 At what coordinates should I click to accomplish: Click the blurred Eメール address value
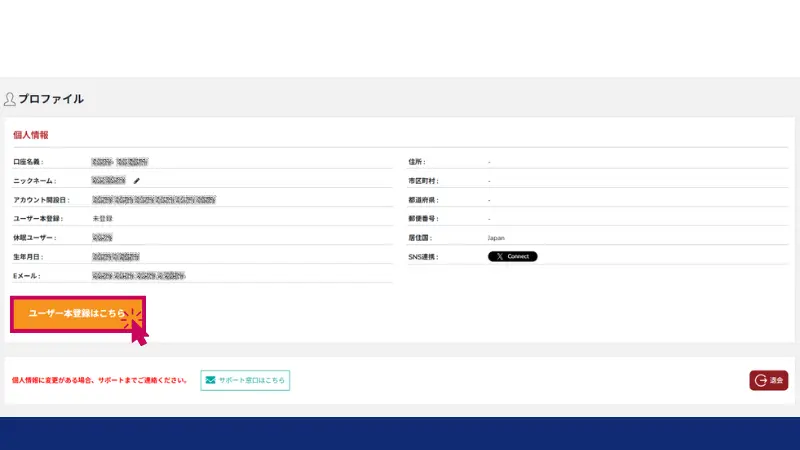pos(138,275)
